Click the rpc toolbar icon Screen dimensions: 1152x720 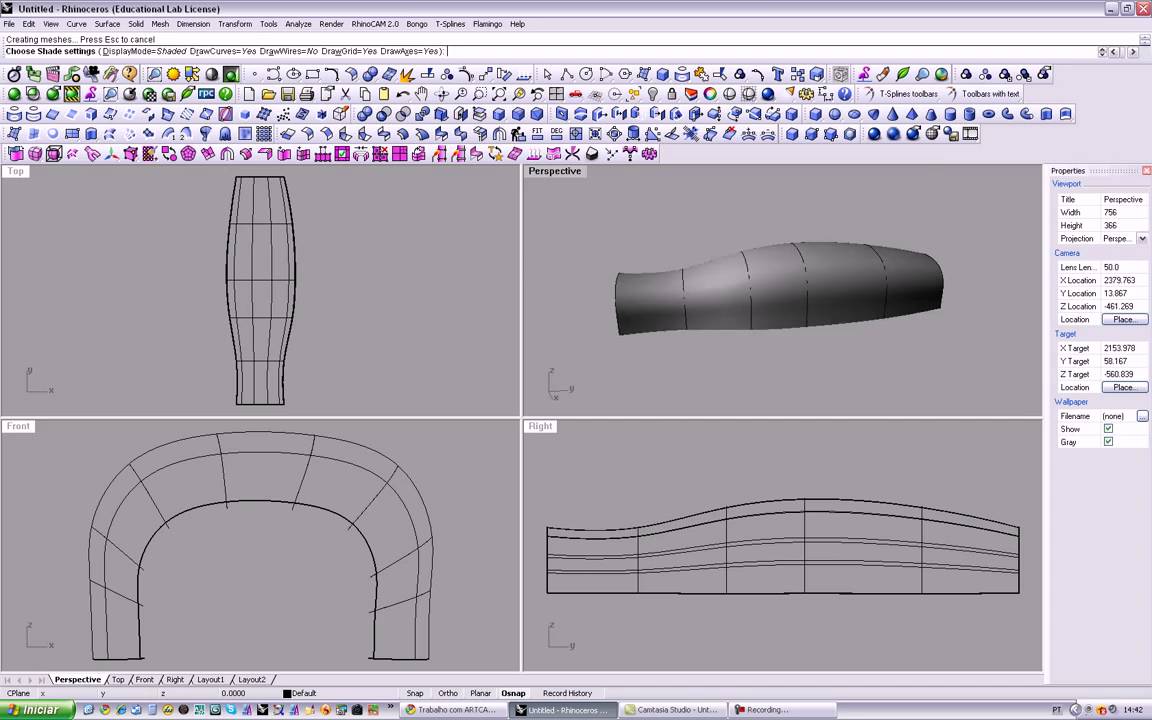[206, 94]
